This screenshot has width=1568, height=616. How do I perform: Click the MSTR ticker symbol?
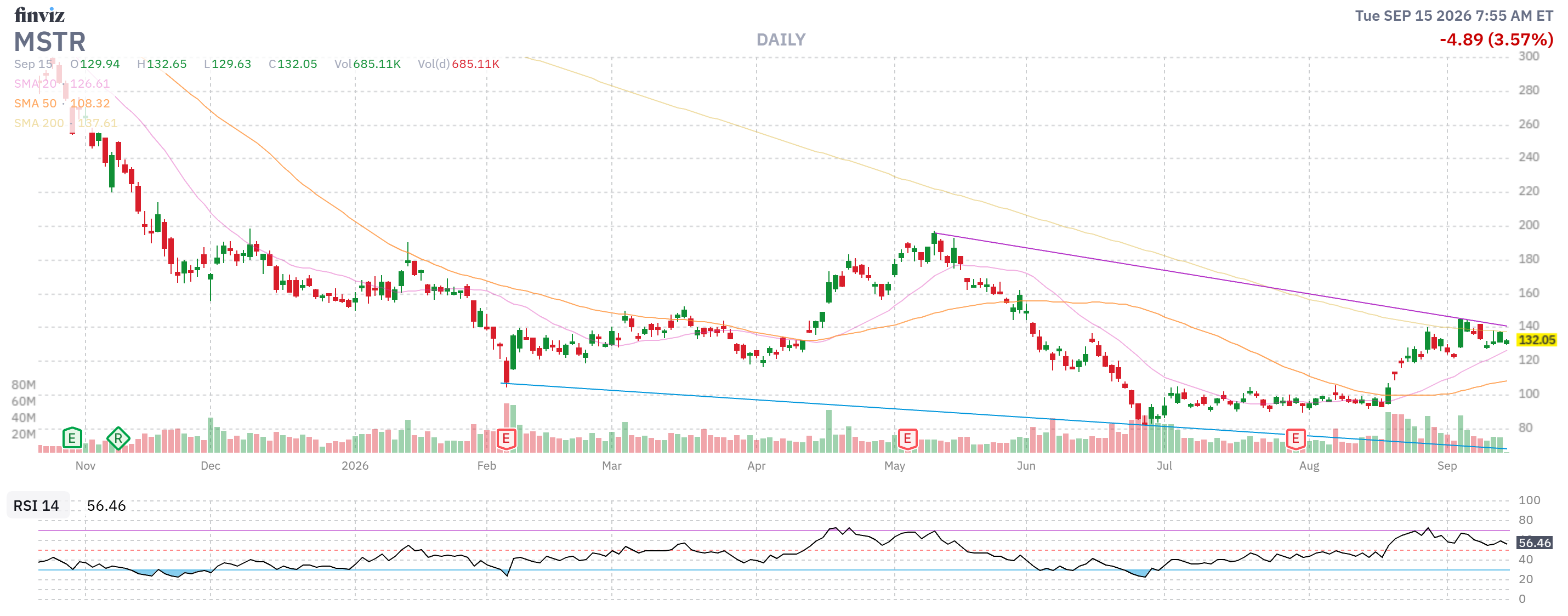click(50, 42)
